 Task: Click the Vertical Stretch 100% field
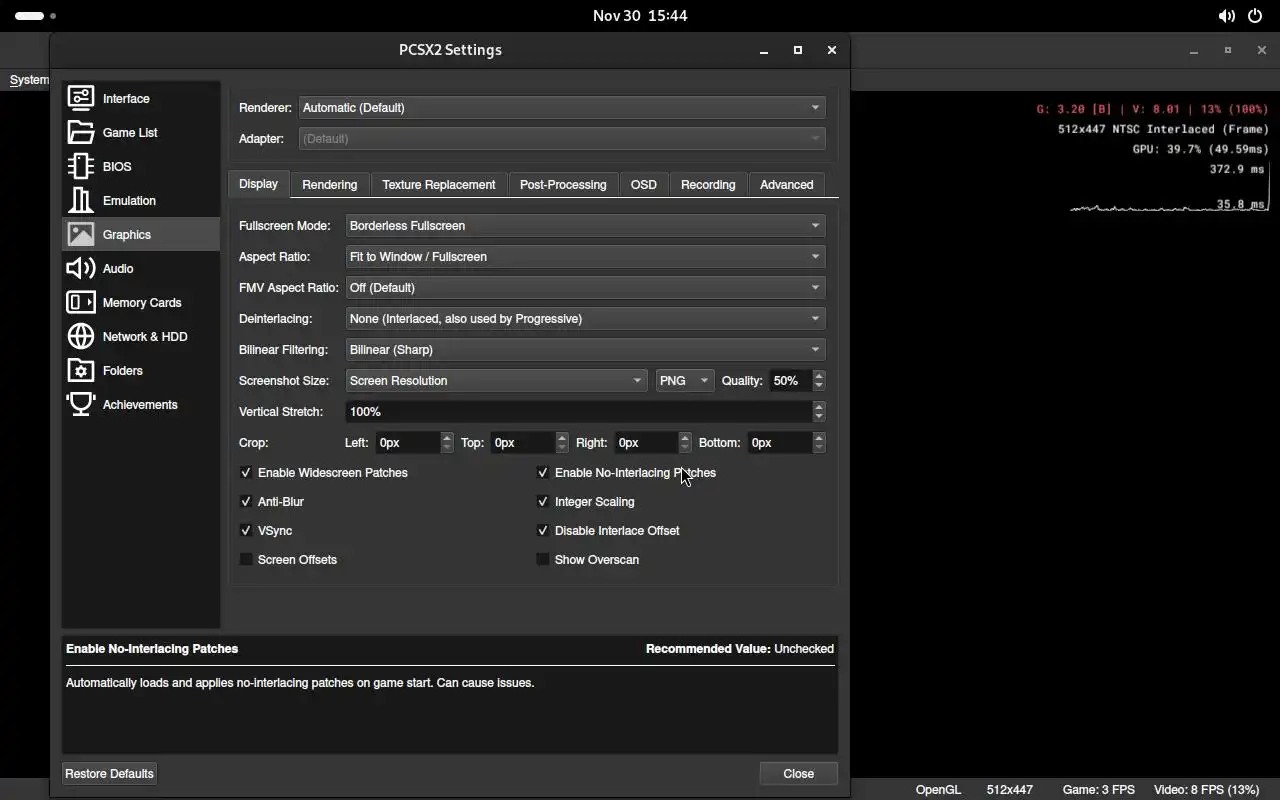point(579,411)
